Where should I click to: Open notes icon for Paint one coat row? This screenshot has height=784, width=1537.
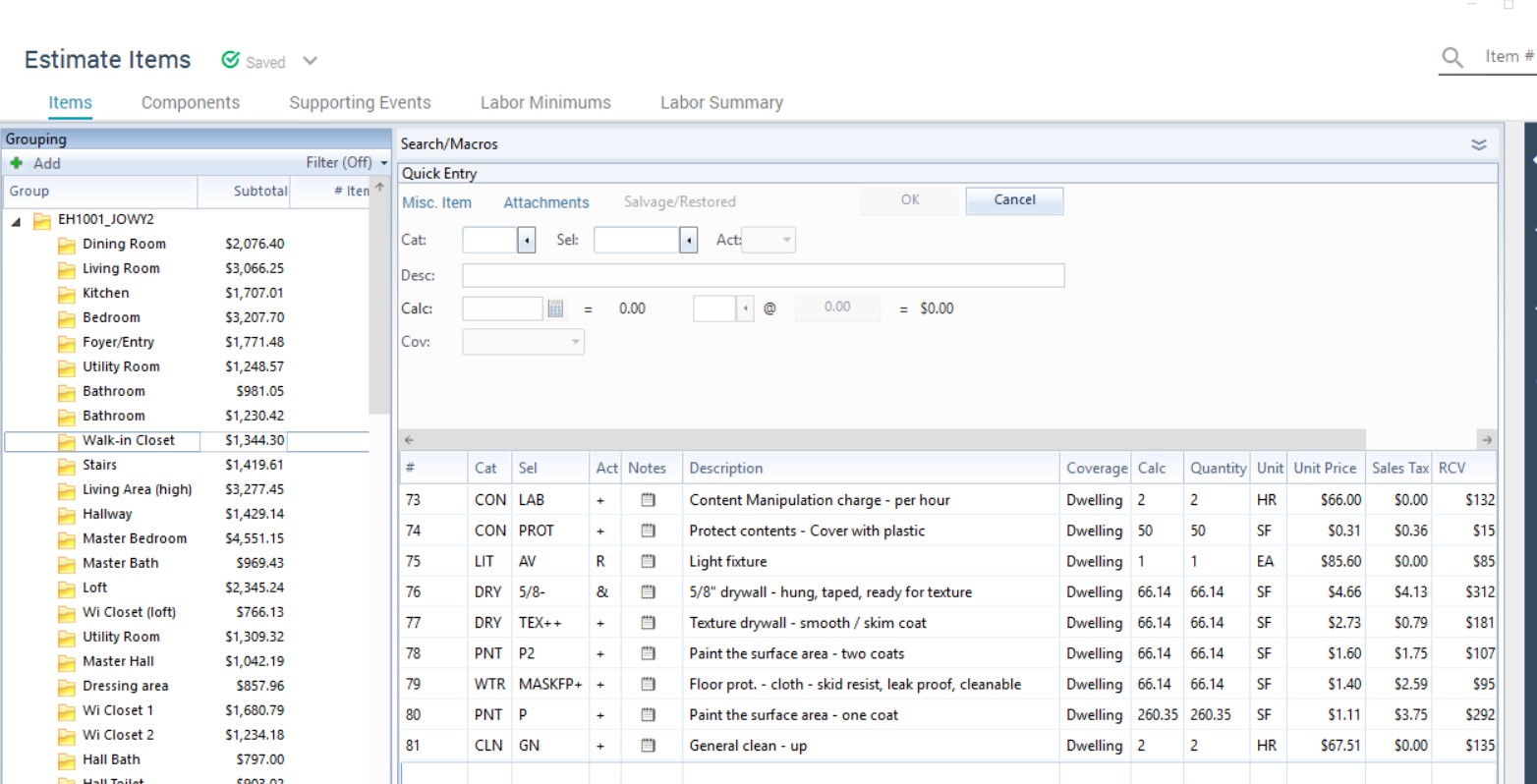pyautogui.click(x=648, y=715)
